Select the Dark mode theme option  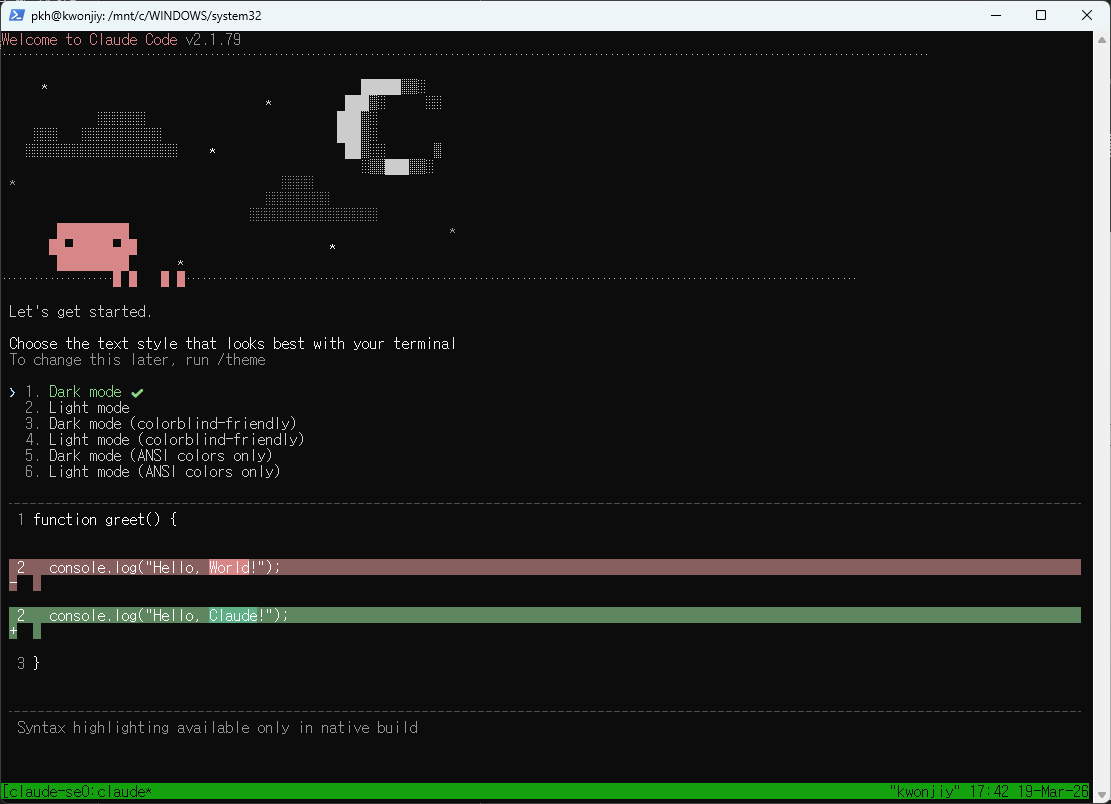click(84, 392)
